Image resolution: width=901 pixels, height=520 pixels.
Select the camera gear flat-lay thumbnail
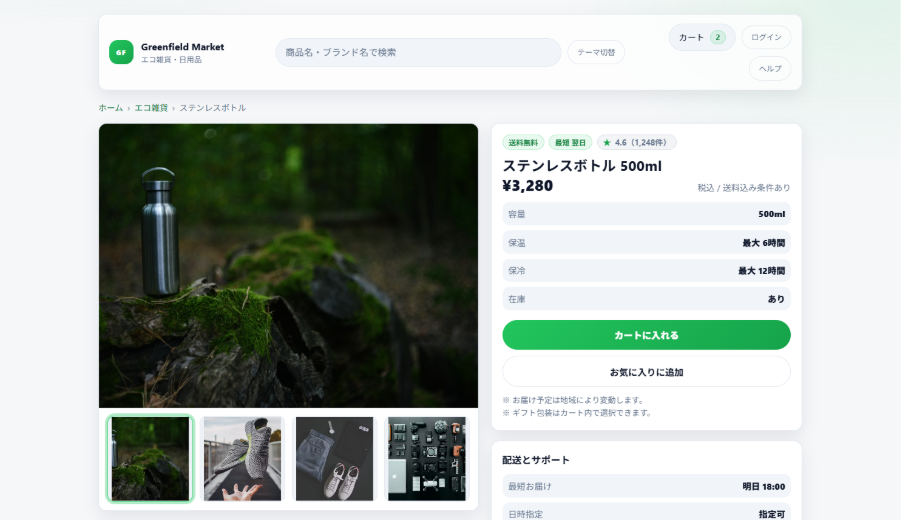tap(427, 459)
